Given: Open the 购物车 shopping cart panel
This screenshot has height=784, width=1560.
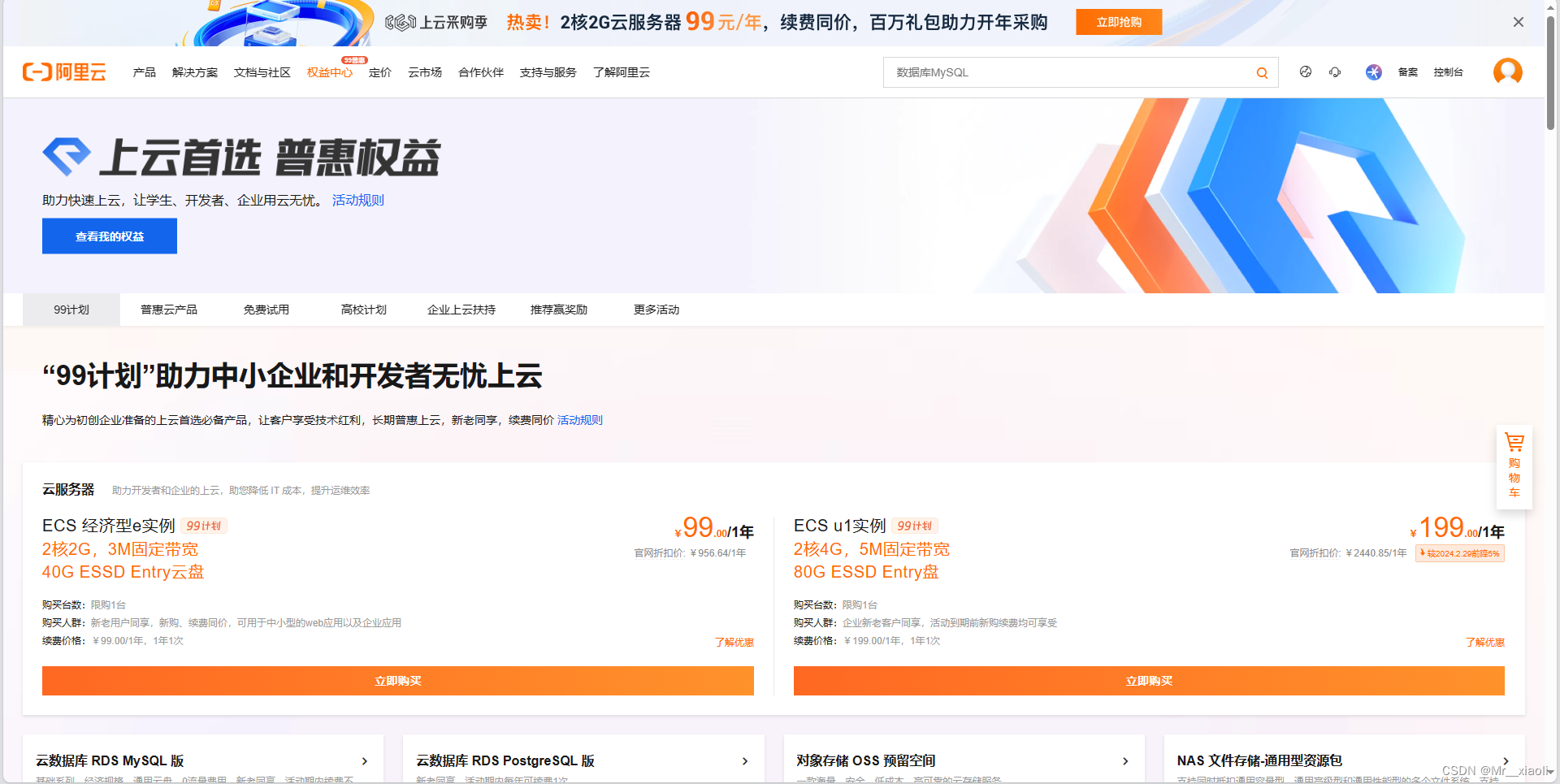Looking at the screenshot, I should point(1514,467).
